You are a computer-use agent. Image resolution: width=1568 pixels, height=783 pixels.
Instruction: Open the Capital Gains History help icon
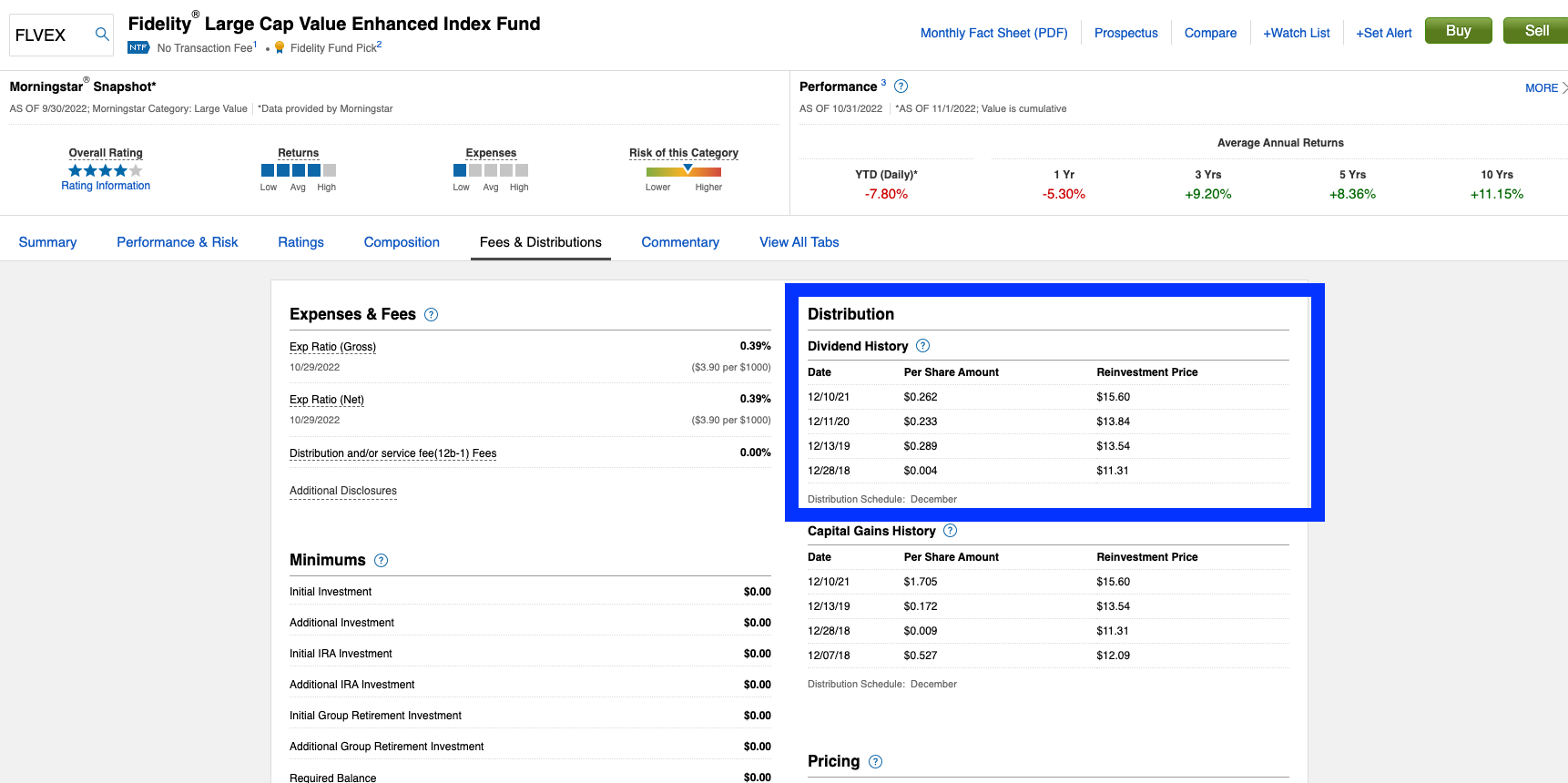[950, 531]
